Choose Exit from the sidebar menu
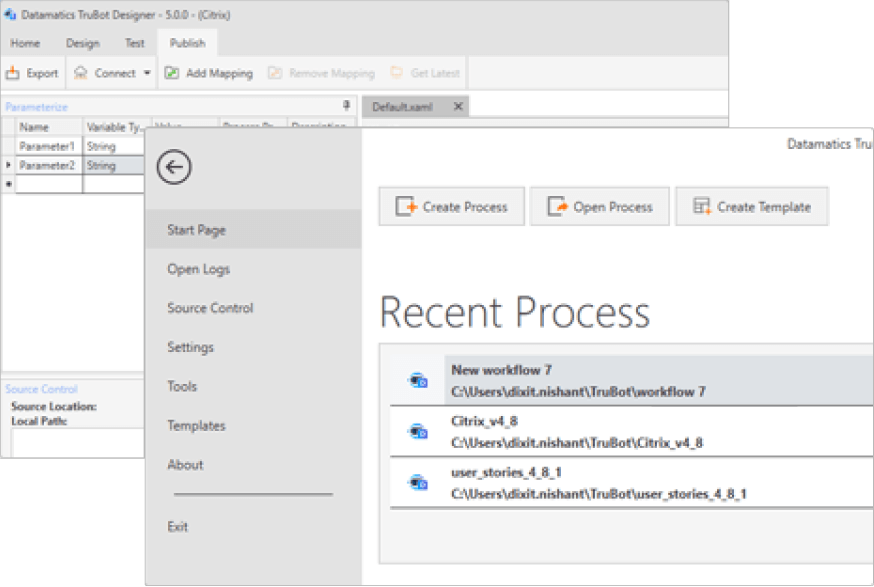 point(178,526)
